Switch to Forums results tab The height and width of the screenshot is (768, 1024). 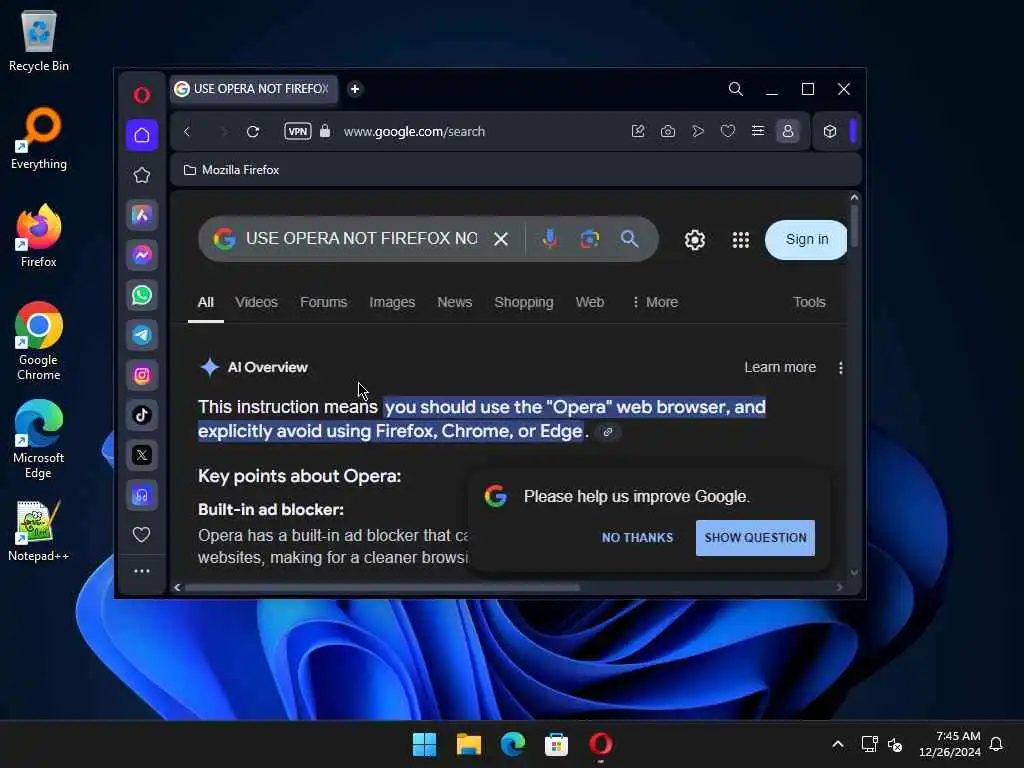pyautogui.click(x=323, y=302)
